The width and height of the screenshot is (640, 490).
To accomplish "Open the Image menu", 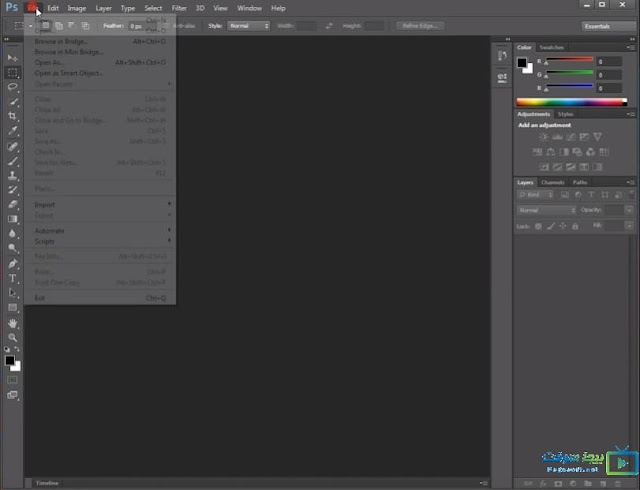I will click(x=76, y=8).
